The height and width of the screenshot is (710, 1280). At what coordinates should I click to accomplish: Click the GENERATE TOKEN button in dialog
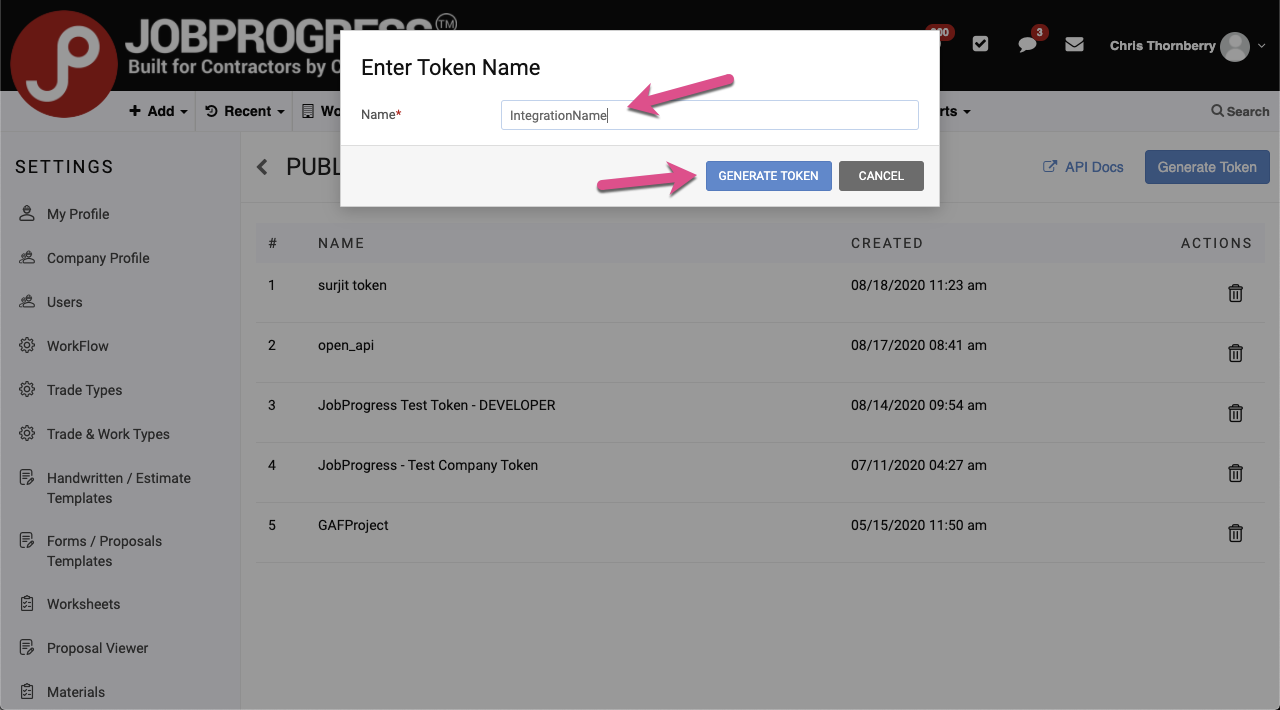pyautogui.click(x=768, y=176)
